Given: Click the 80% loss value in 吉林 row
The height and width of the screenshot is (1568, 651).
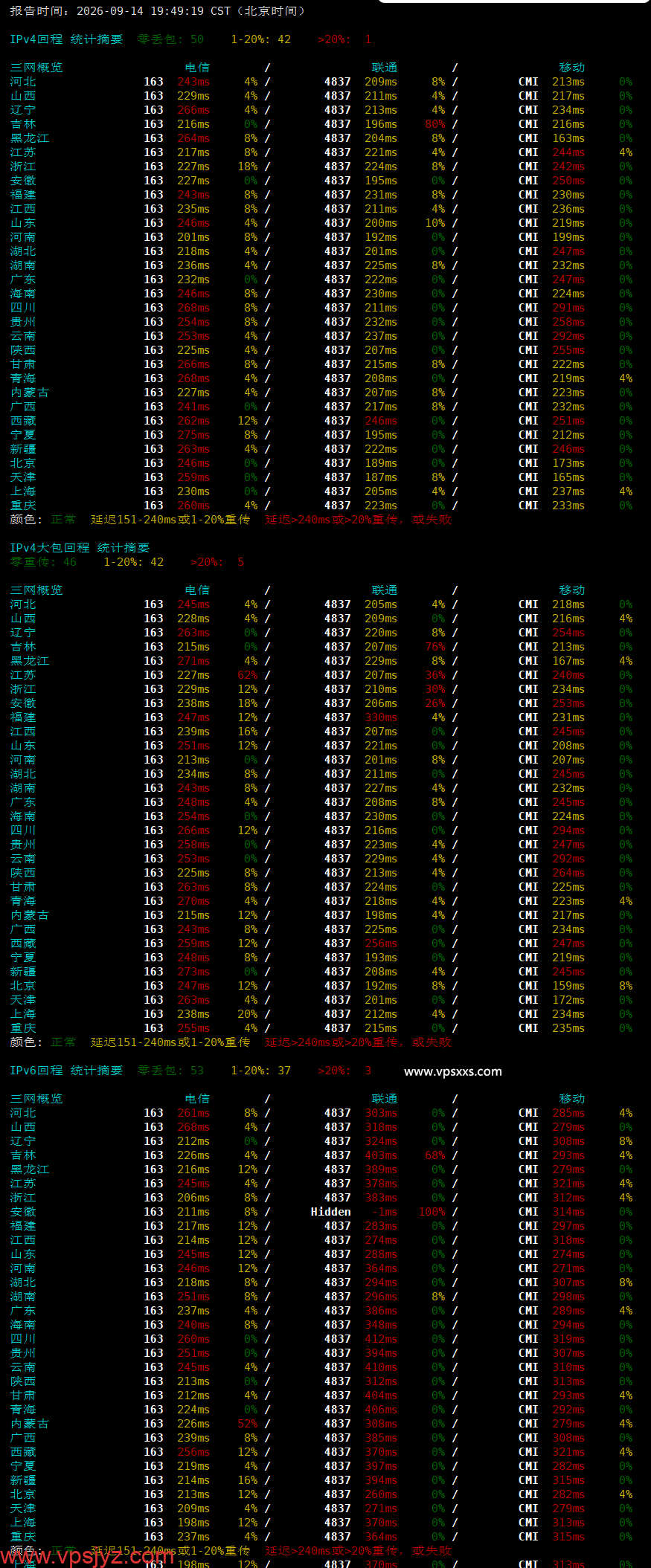Looking at the screenshot, I should 435,124.
